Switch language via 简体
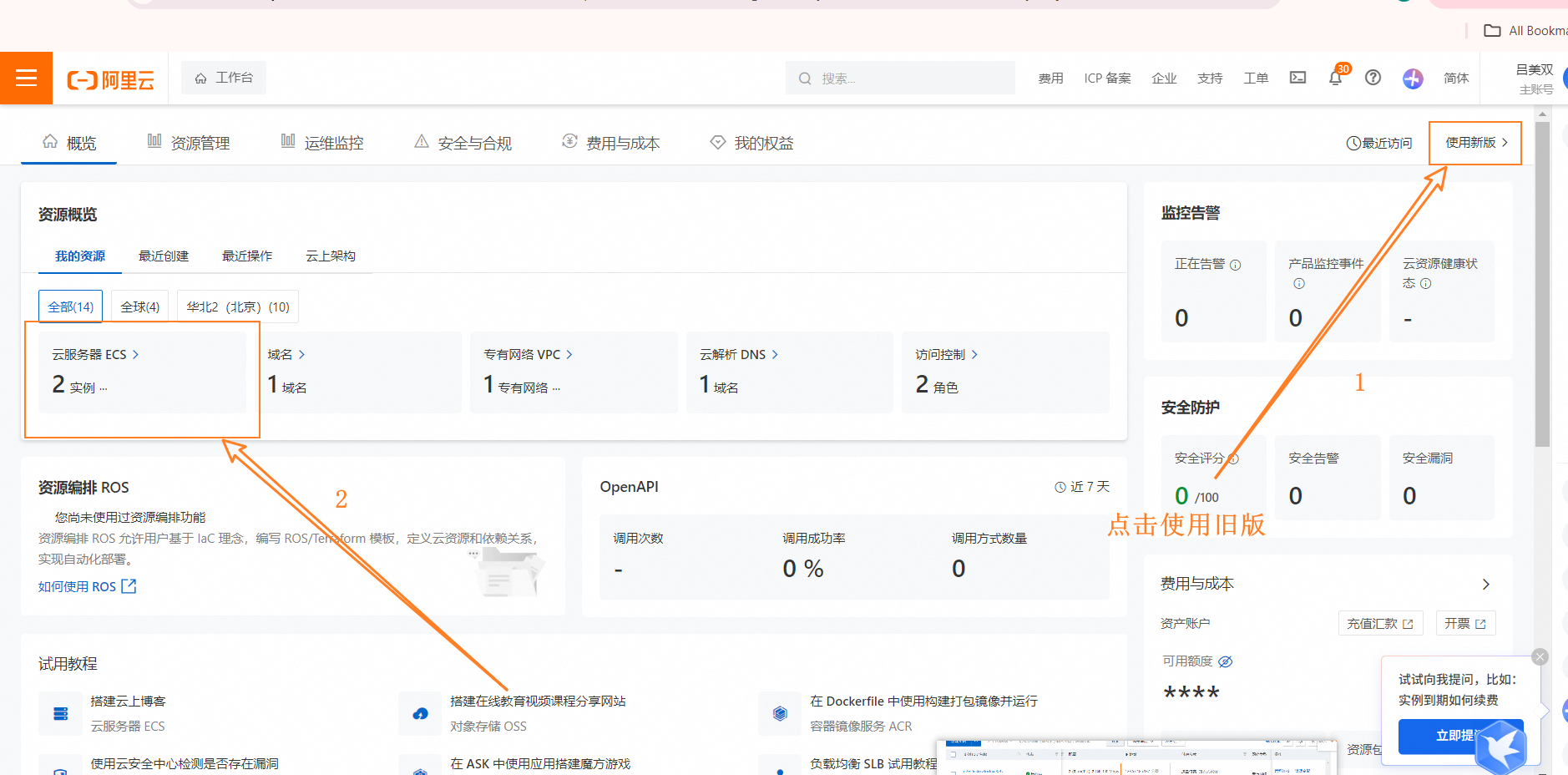The image size is (1568, 775). click(1456, 78)
